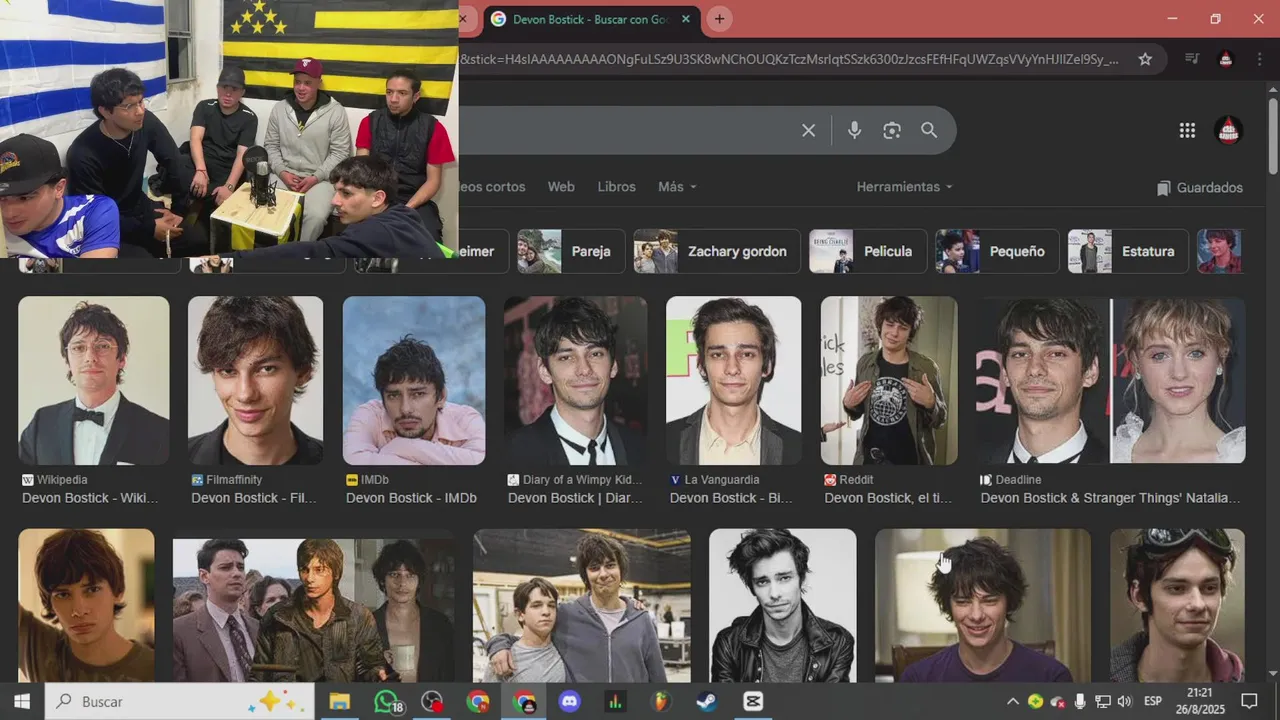Open the Diary of a Wimpy Kid image thumbnail
The image size is (1280, 720).
576,380
